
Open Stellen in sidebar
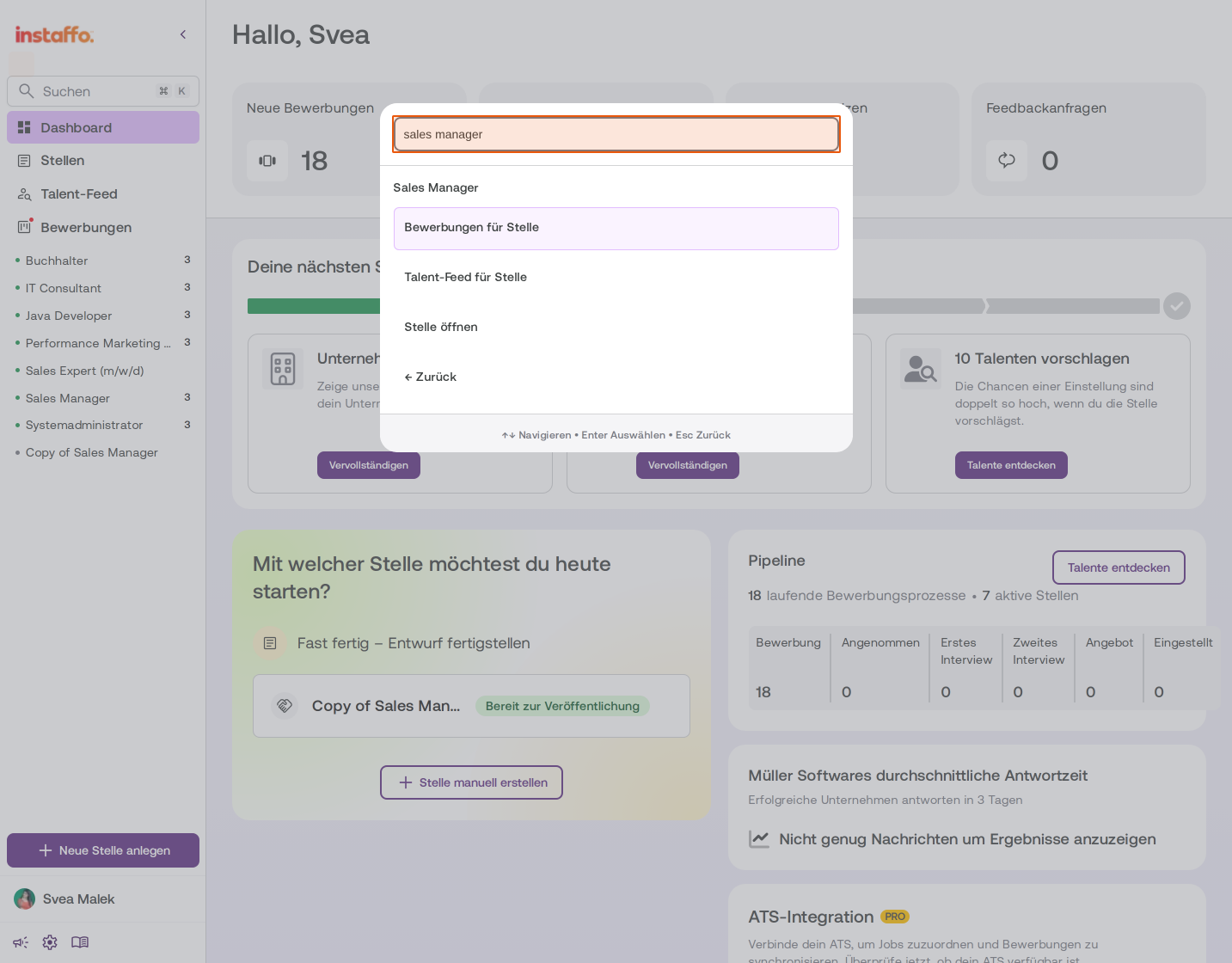[103, 161]
